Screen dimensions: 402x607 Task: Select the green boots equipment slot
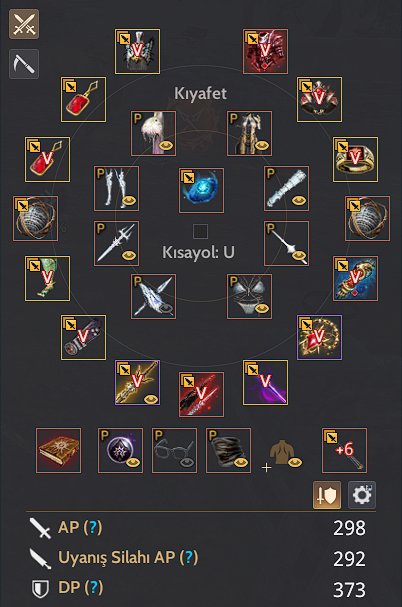pos(48,278)
